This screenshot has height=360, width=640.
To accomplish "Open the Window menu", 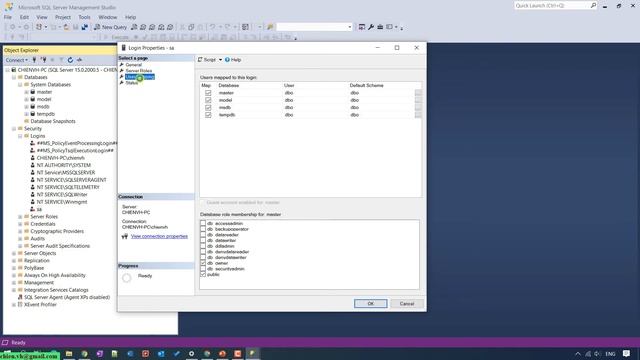I will point(107,17).
